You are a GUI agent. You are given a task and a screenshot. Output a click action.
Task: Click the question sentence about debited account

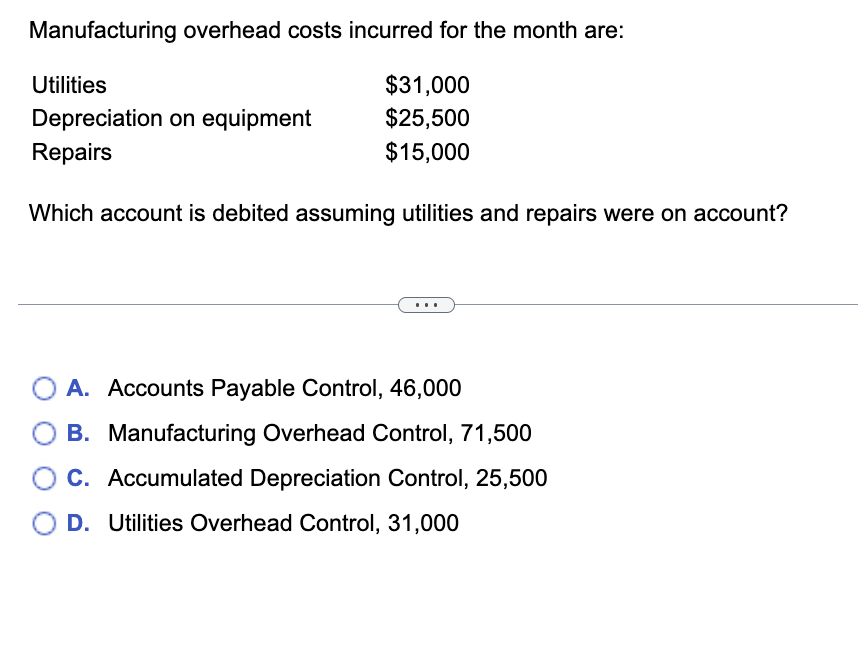408,213
